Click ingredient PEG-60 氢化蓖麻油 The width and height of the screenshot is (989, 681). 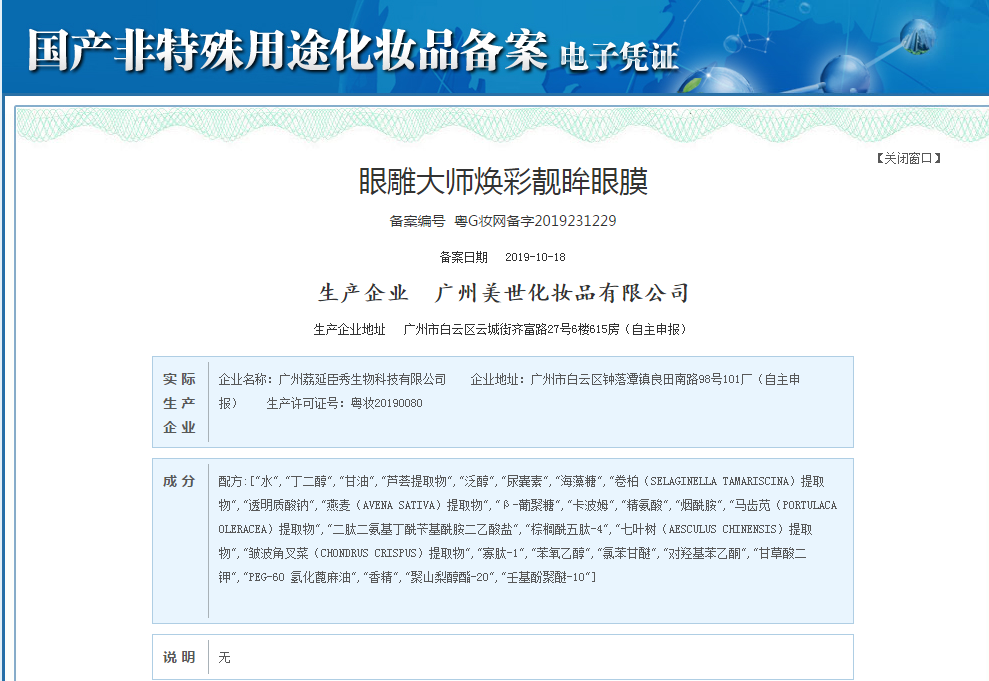(300, 577)
